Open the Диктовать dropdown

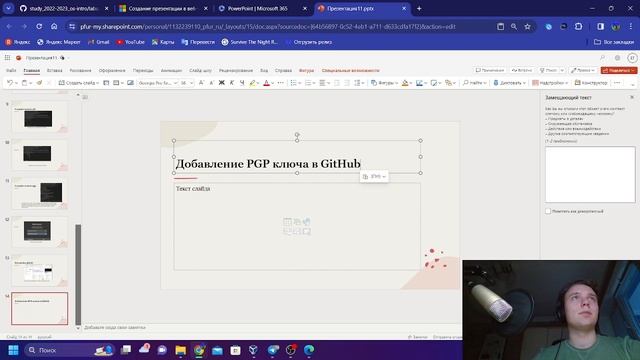tap(509, 83)
